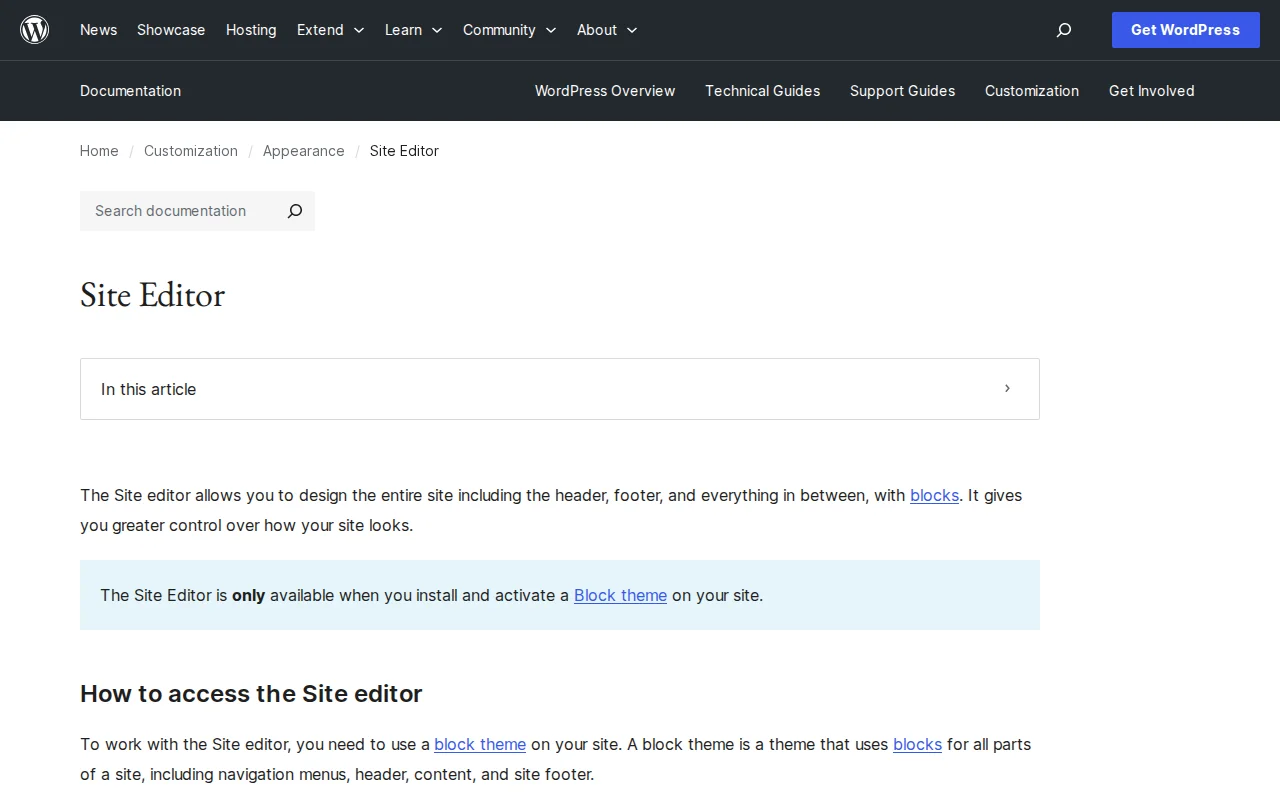Switch to the Hosting section
This screenshot has height=800, width=1280.
251,30
